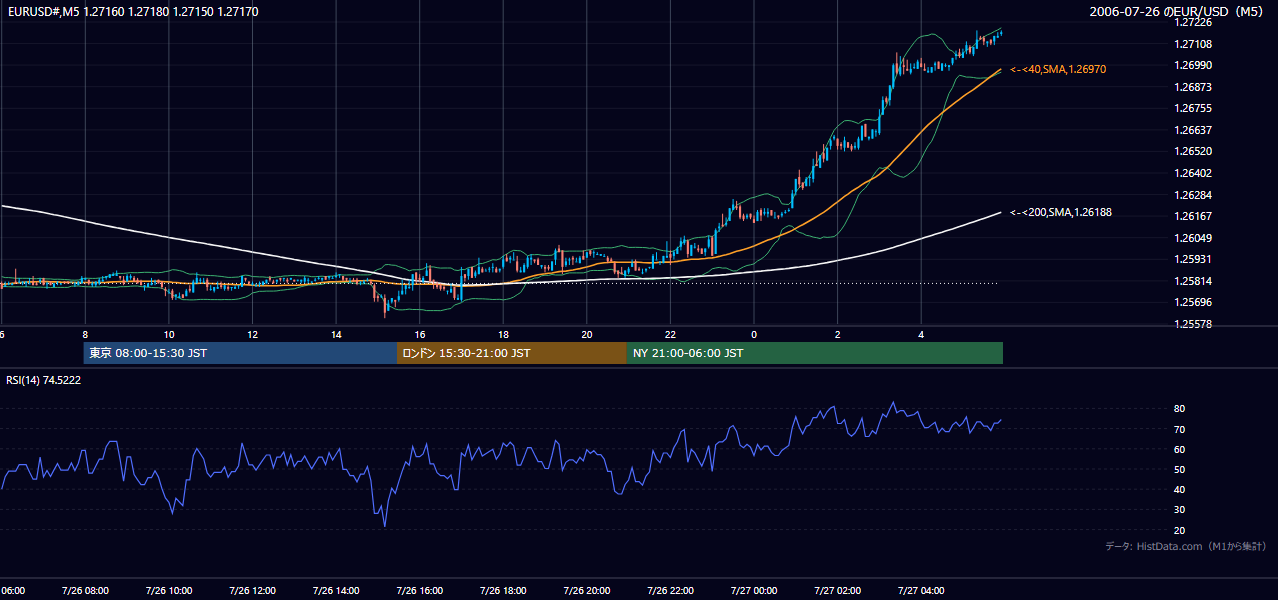The height and width of the screenshot is (600, 1278).
Task: Click the 7/26 08:00 time label
Action: click(85, 590)
